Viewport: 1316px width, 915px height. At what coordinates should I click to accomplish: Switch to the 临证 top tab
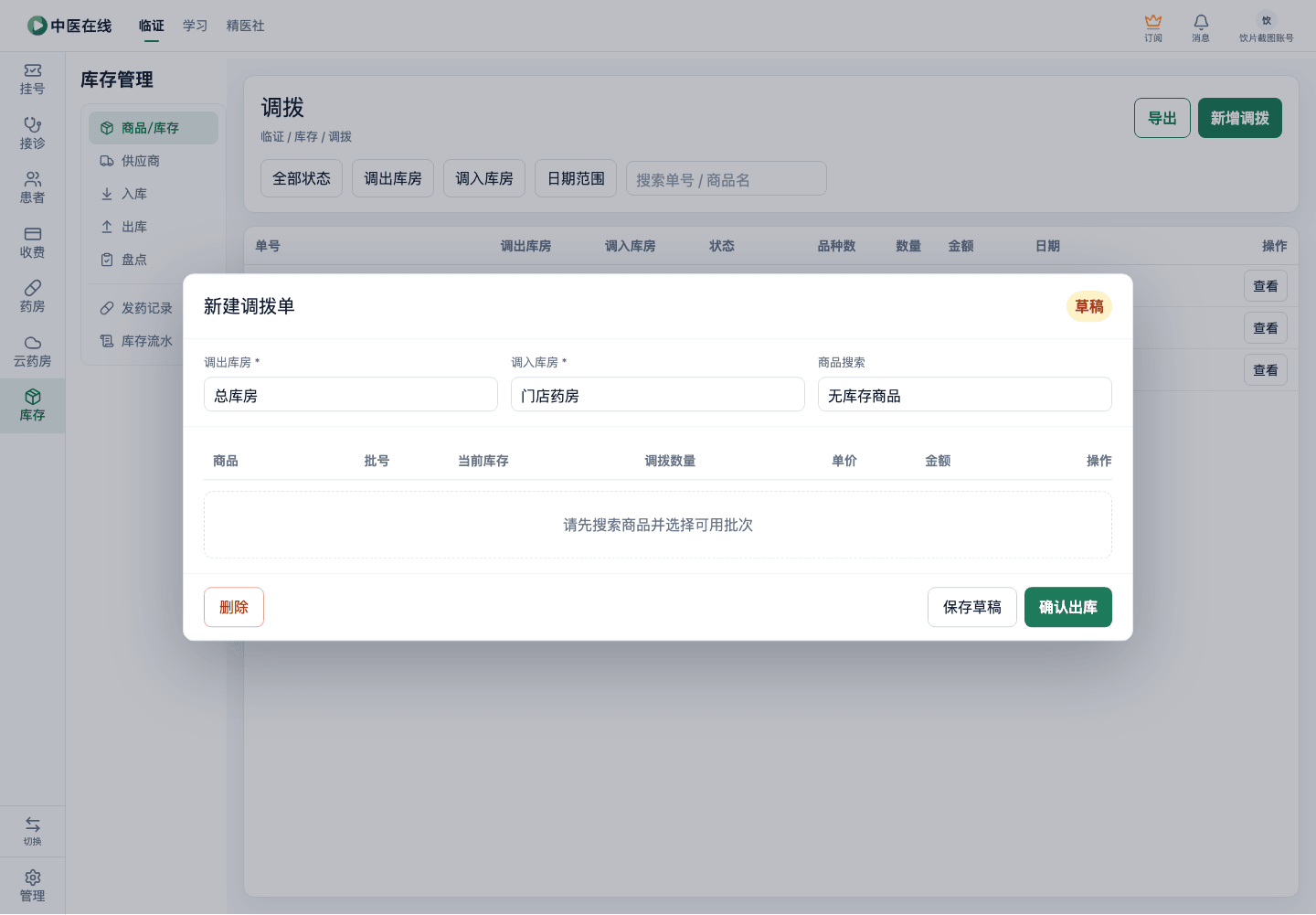point(152,26)
